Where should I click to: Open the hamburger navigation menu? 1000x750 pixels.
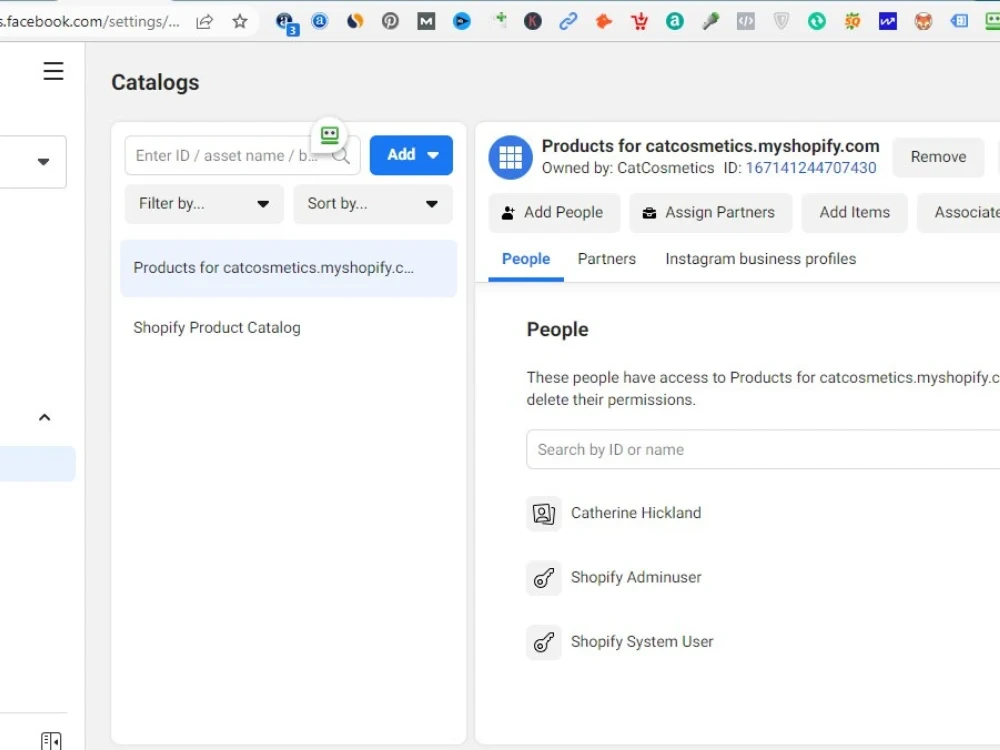coord(54,71)
